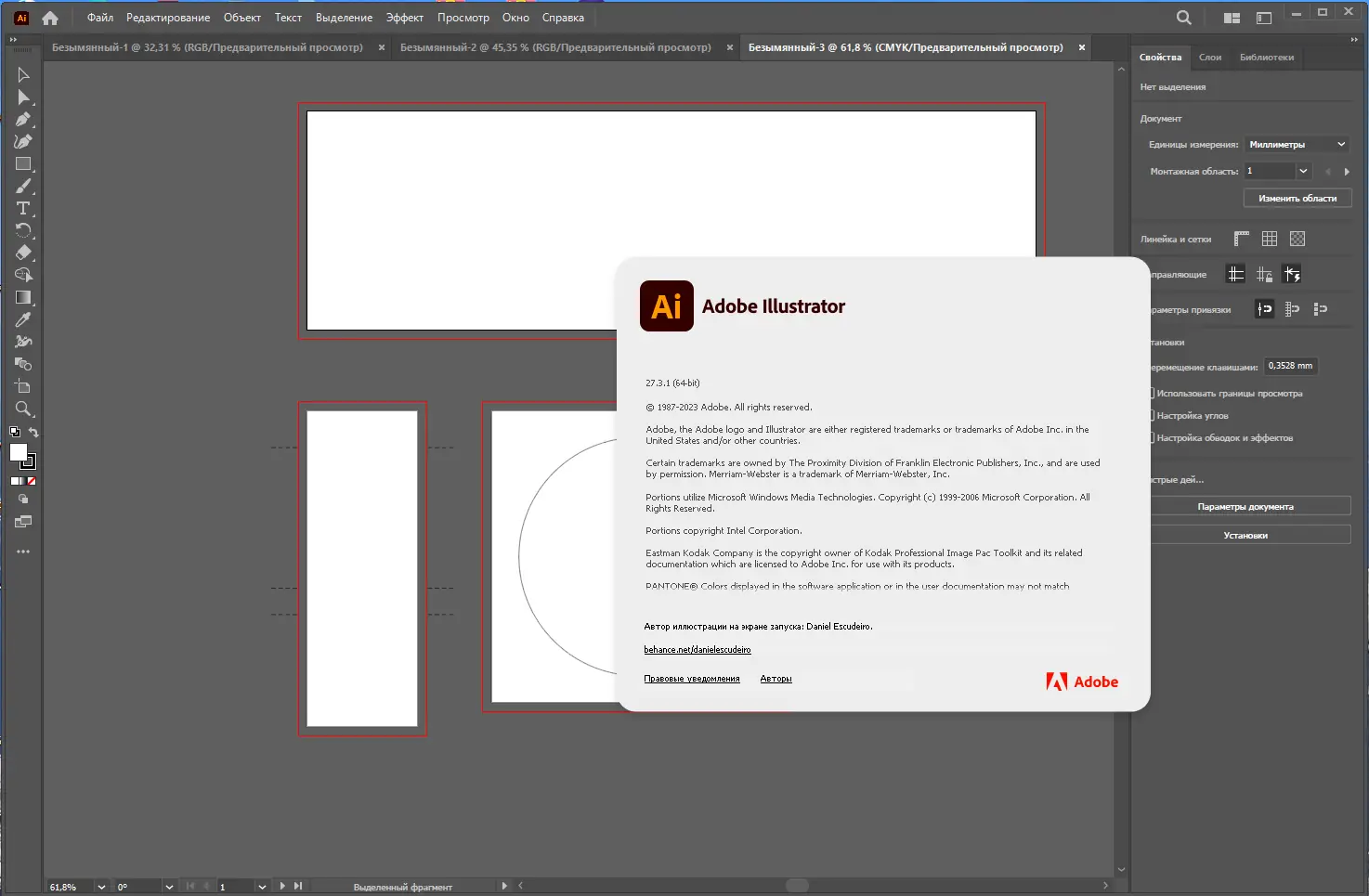Open the Единицы измерения dropdown

point(1297,144)
